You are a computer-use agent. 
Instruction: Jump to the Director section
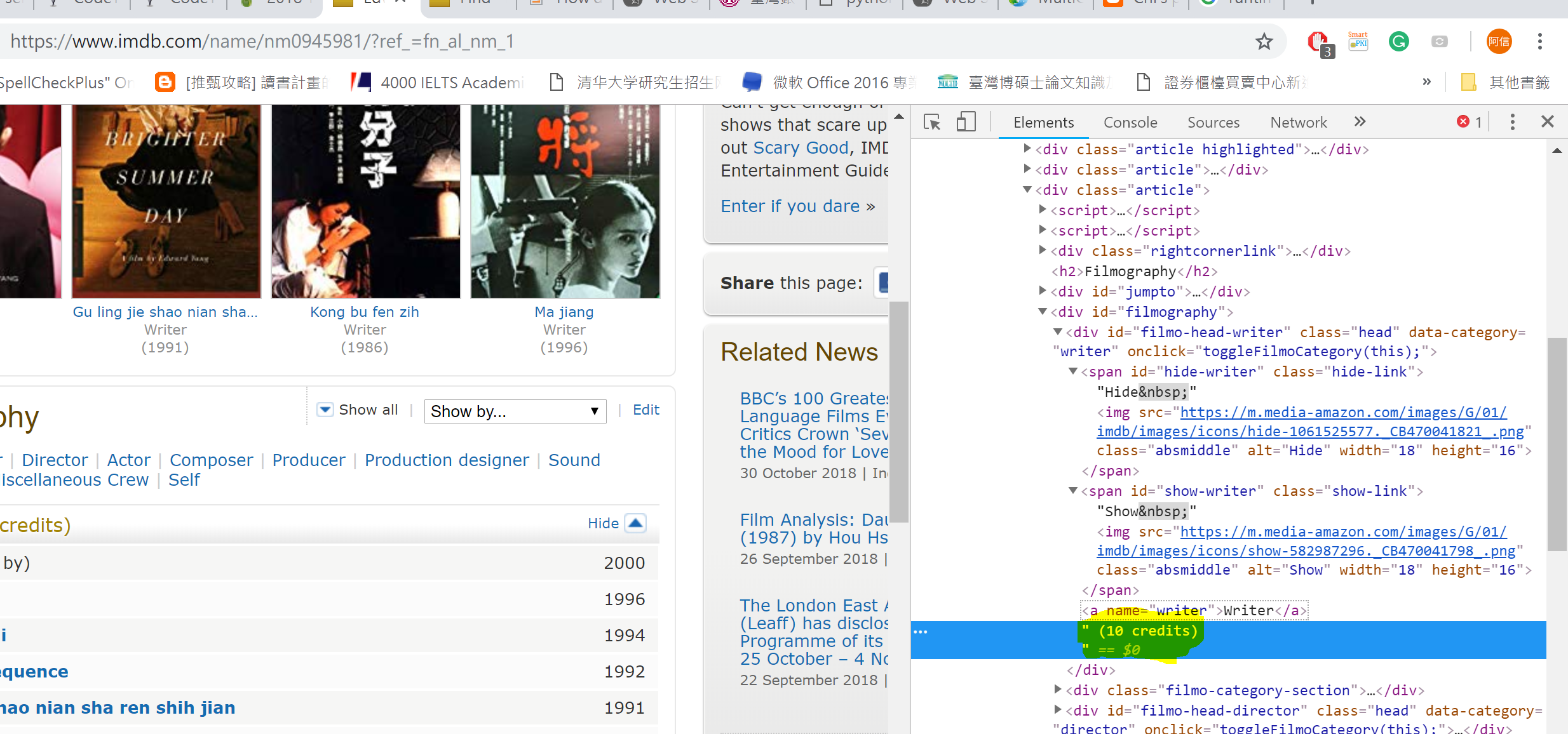point(55,460)
